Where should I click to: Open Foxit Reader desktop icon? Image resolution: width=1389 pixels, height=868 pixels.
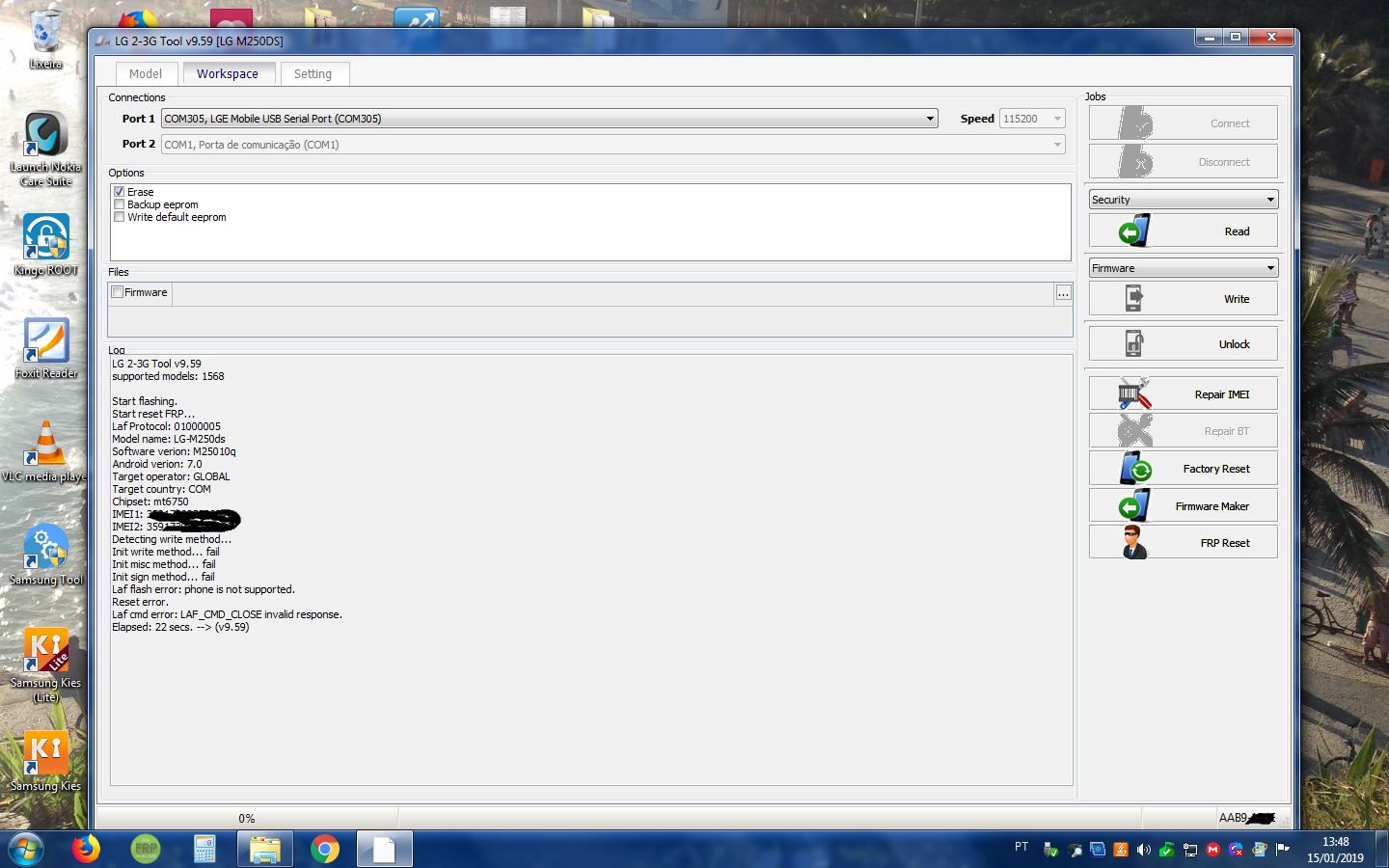(45, 348)
